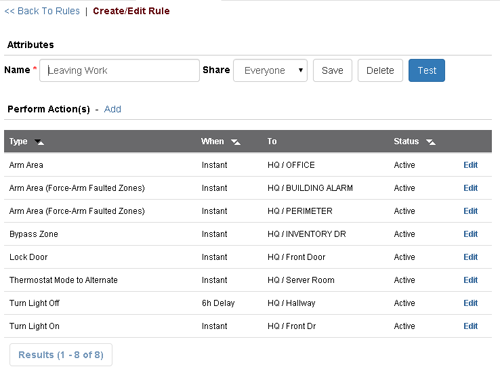Focus the rule Name input field
The width and height of the screenshot is (500, 373).
[x=119, y=70]
